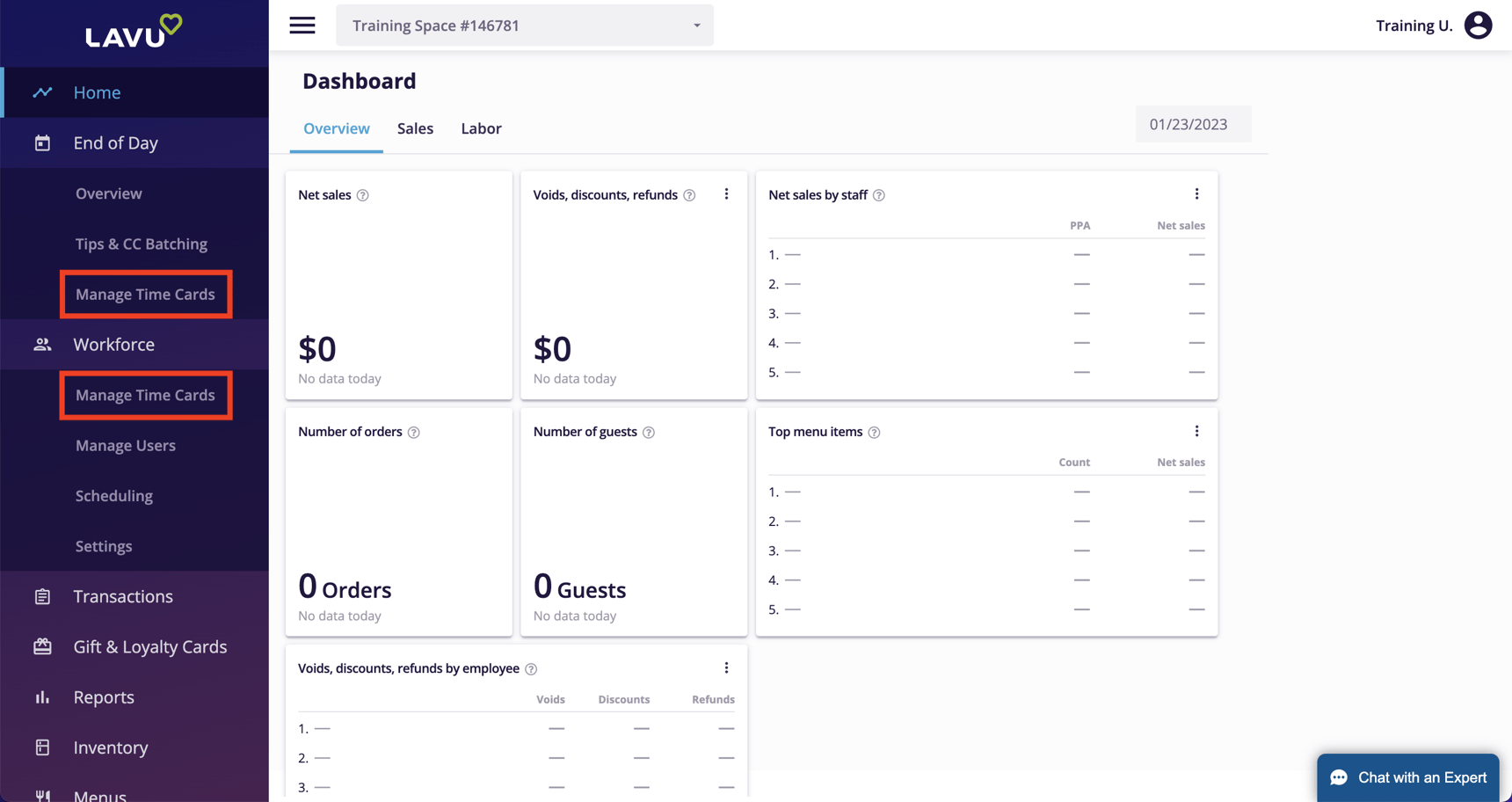
Task: Expand the Training Space #146781 dropdown
Action: pos(524,26)
